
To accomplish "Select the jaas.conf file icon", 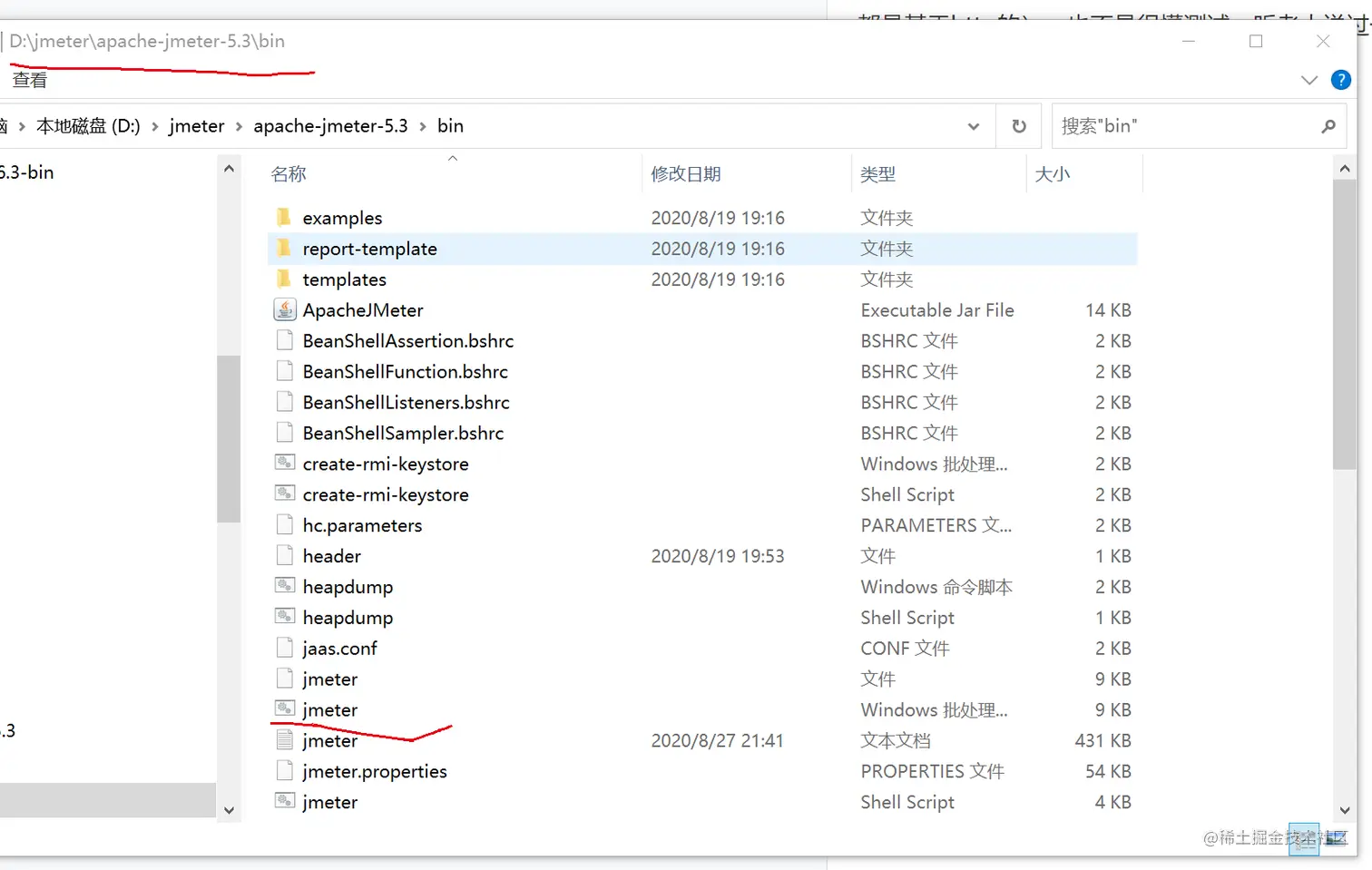I will [285, 649].
